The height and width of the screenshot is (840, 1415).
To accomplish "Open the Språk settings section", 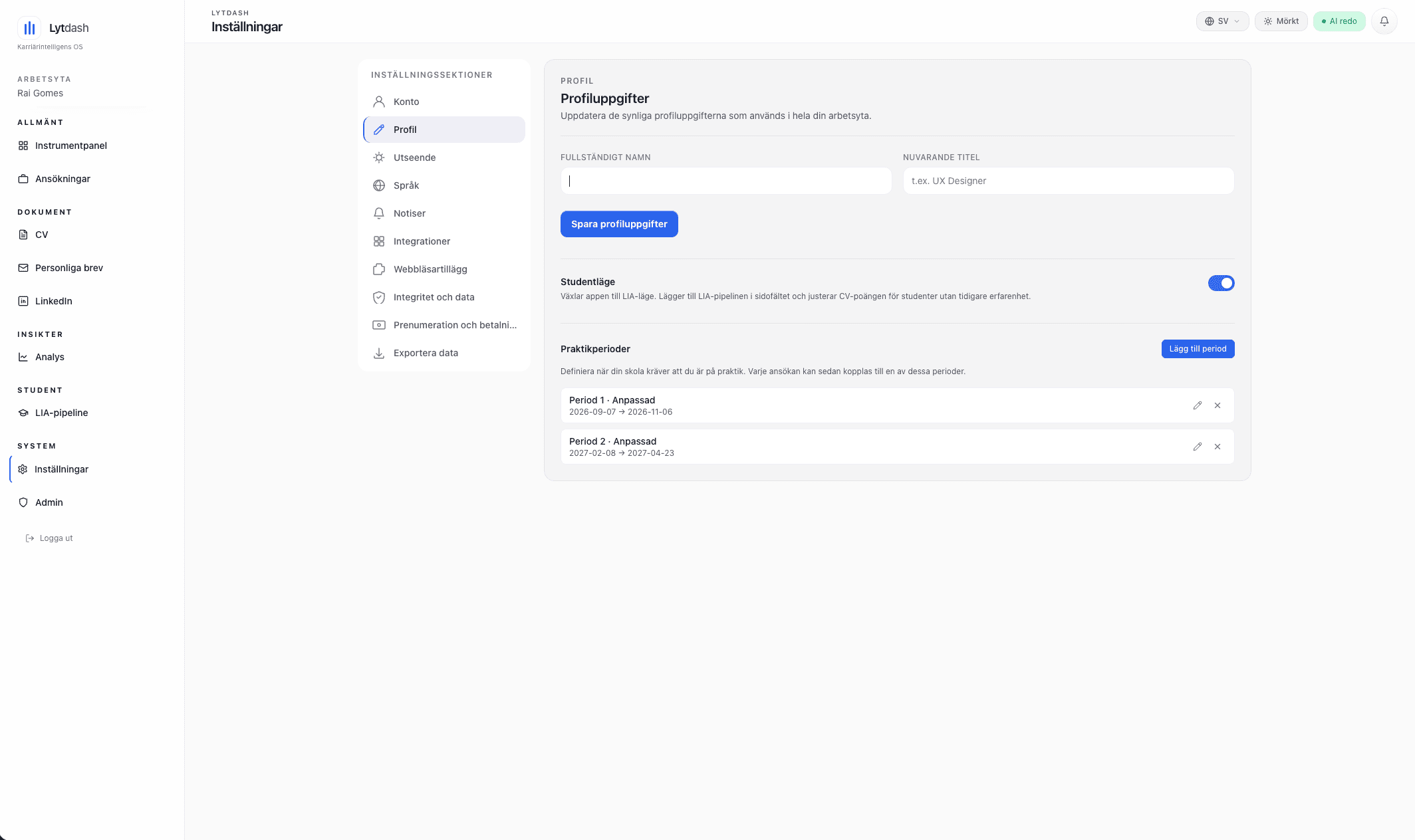I will (x=444, y=185).
